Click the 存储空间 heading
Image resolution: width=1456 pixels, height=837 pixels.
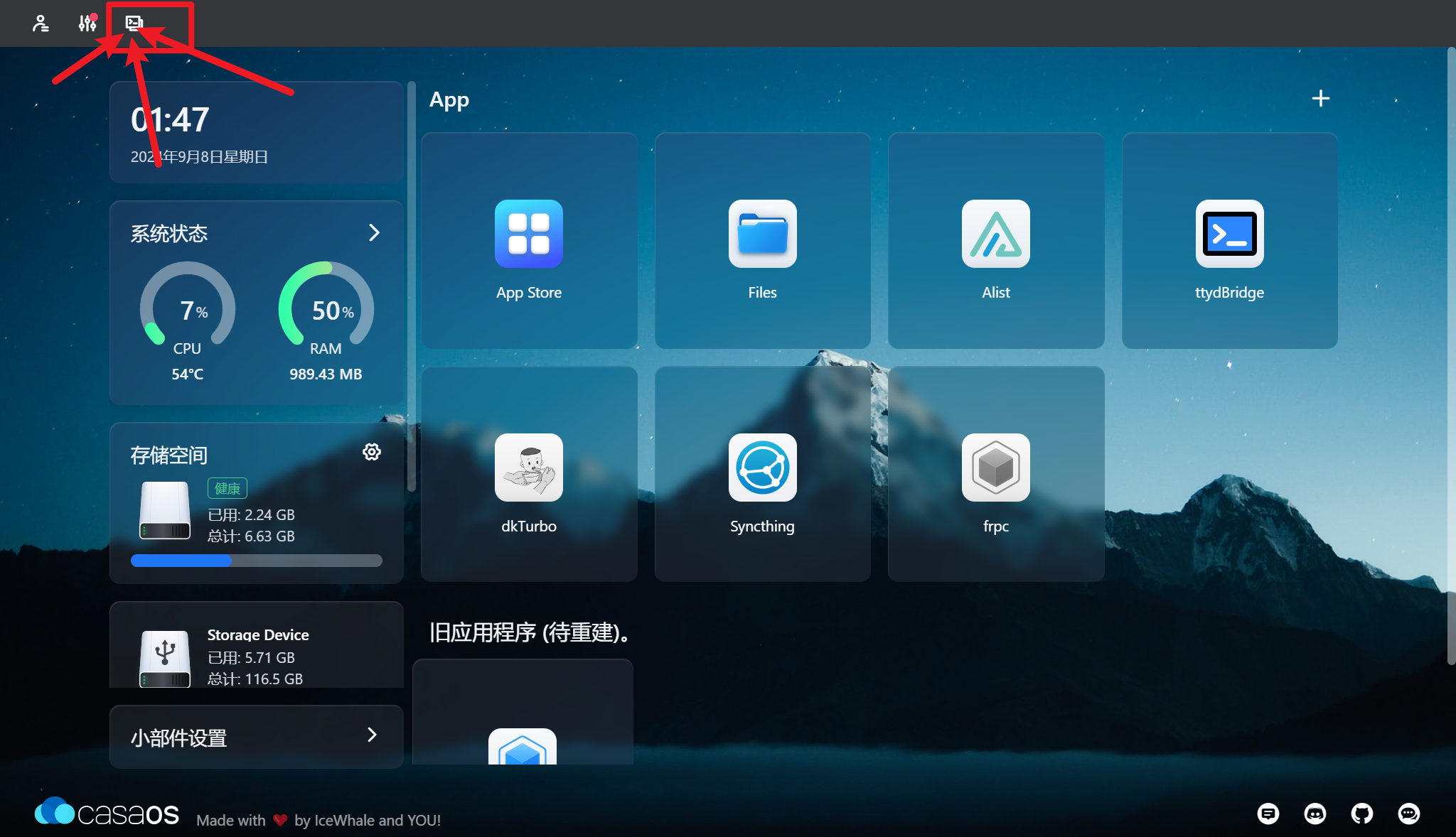click(169, 455)
